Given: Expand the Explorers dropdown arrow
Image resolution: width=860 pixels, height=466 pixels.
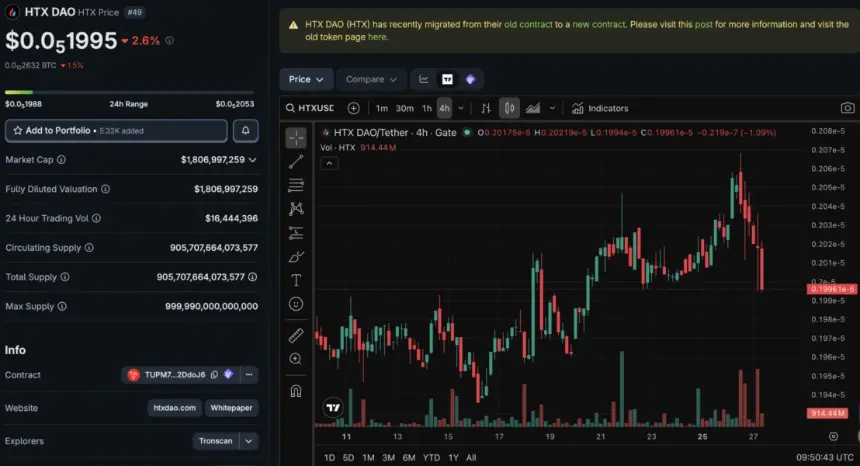Looking at the screenshot, I should tap(248, 441).
